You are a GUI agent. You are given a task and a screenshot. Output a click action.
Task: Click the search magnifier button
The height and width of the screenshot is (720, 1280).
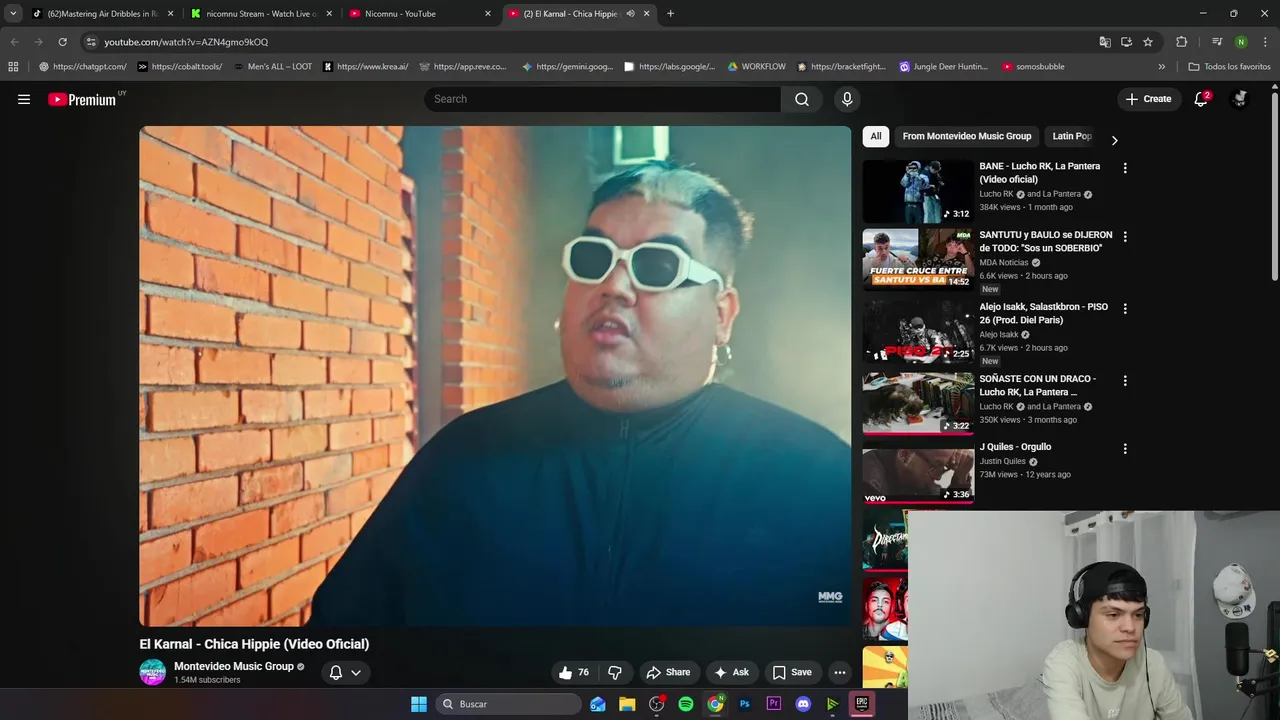802,99
